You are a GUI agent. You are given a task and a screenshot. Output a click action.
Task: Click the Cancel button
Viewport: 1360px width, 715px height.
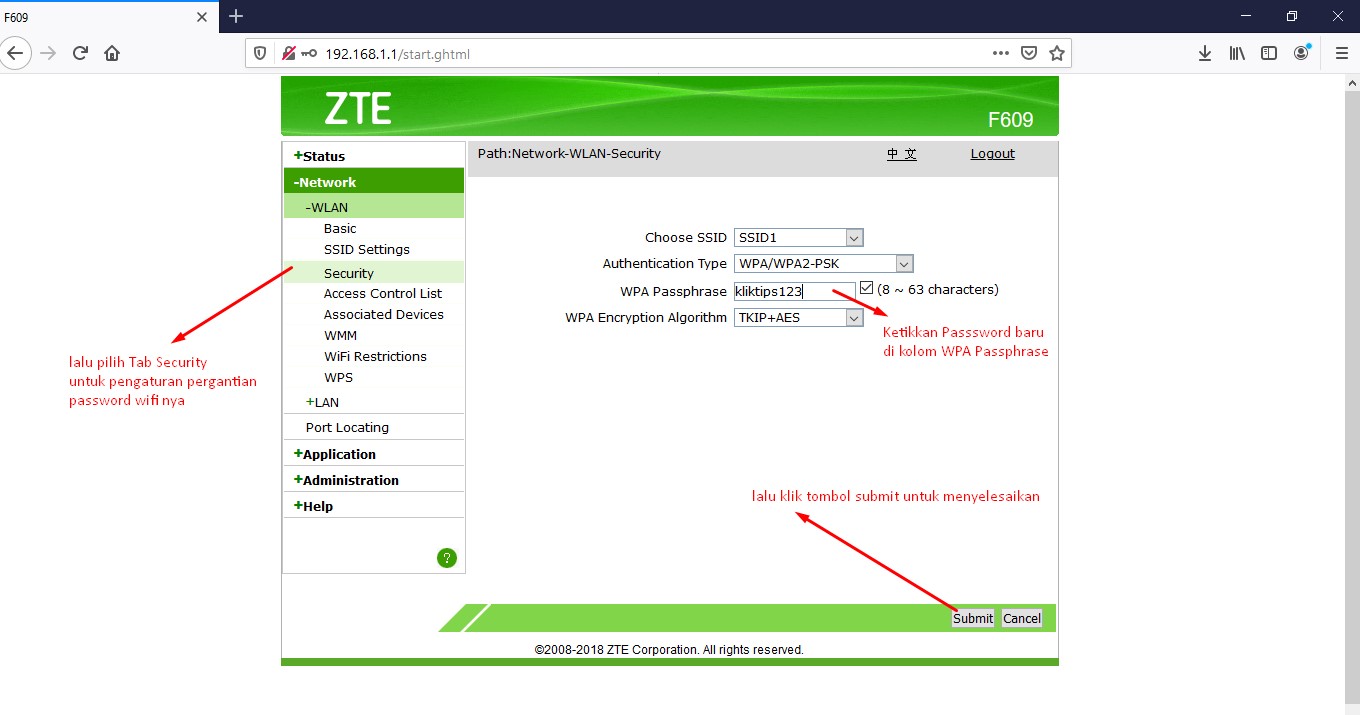point(1022,618)
